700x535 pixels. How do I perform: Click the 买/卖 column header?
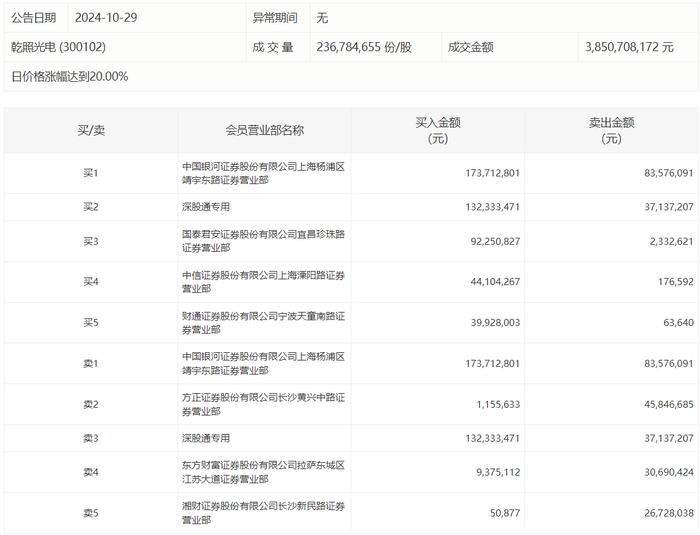pyautogui.click(x=91, y=130)
